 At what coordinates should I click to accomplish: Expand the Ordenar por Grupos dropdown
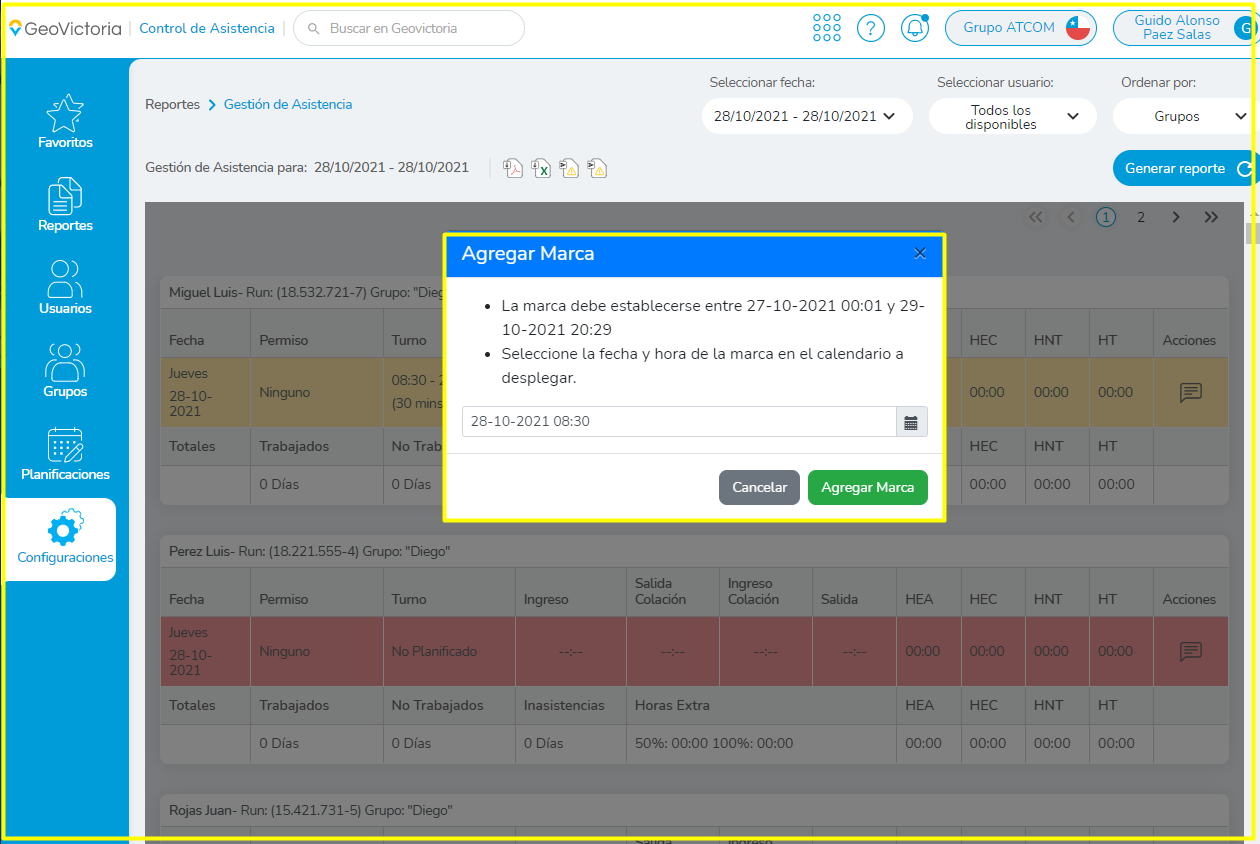(x=1185, y=116)
